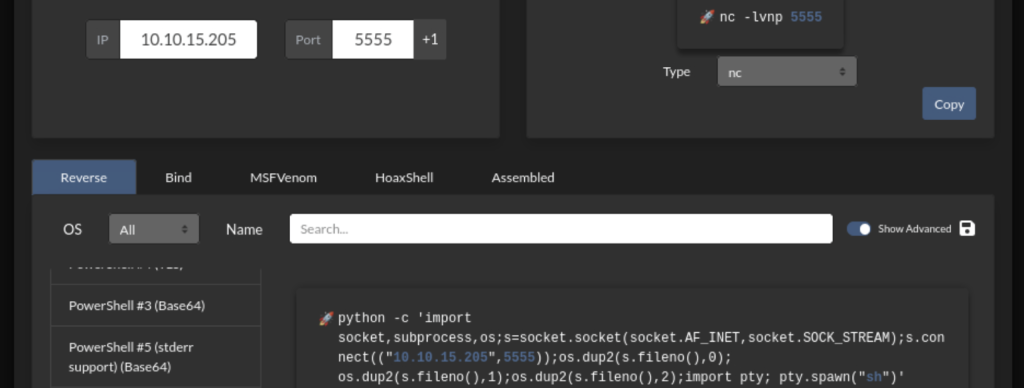The height and width of the screenshot is (388, 1024).
Task: Open the HoaxShell tab
Action: (x=404, y=177)
